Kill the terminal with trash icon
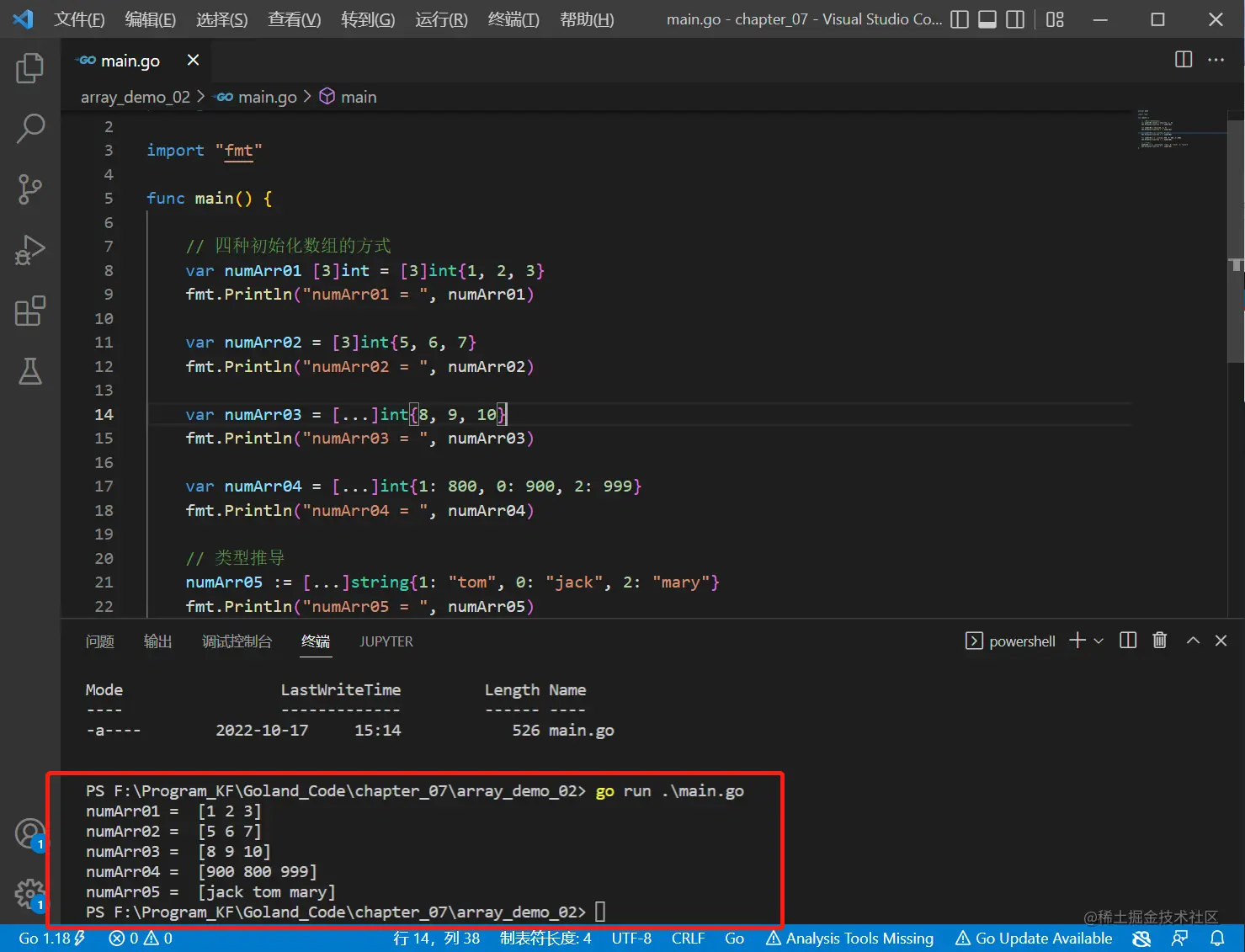1245x952 pixels. (1159, 641)
